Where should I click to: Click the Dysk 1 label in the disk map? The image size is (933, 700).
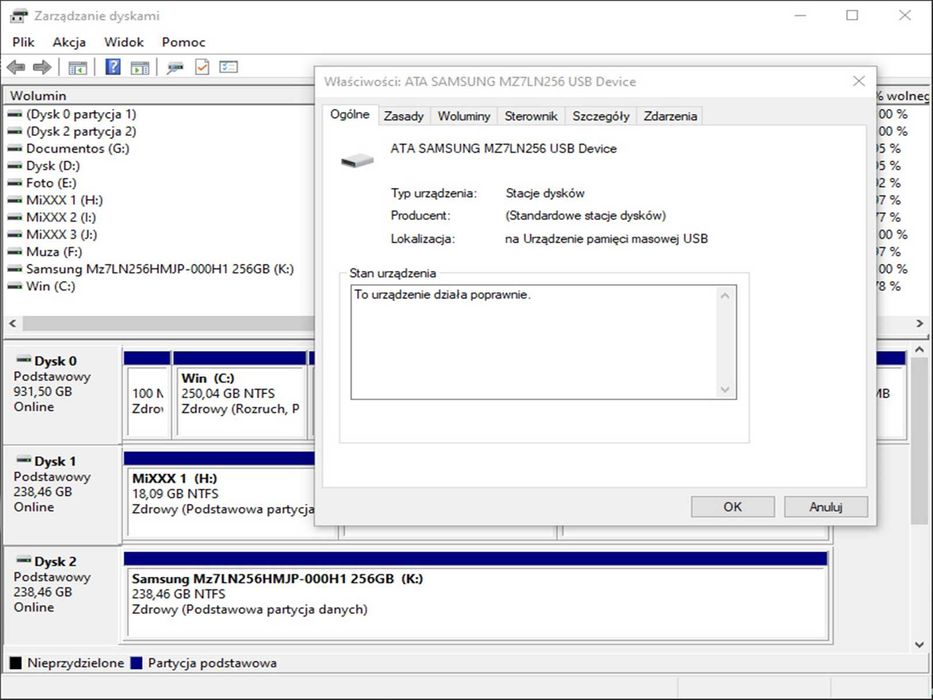[x=55, y=461]
